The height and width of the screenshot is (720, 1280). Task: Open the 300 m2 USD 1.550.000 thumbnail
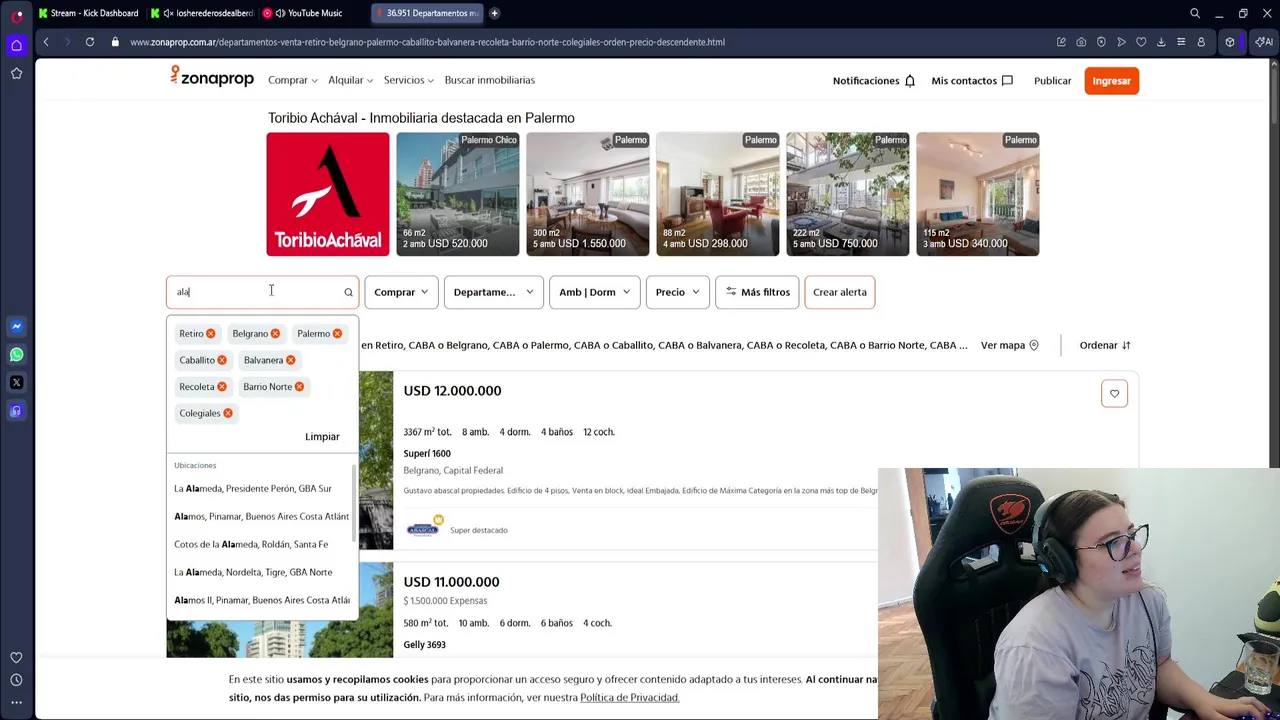pos(588,194)
